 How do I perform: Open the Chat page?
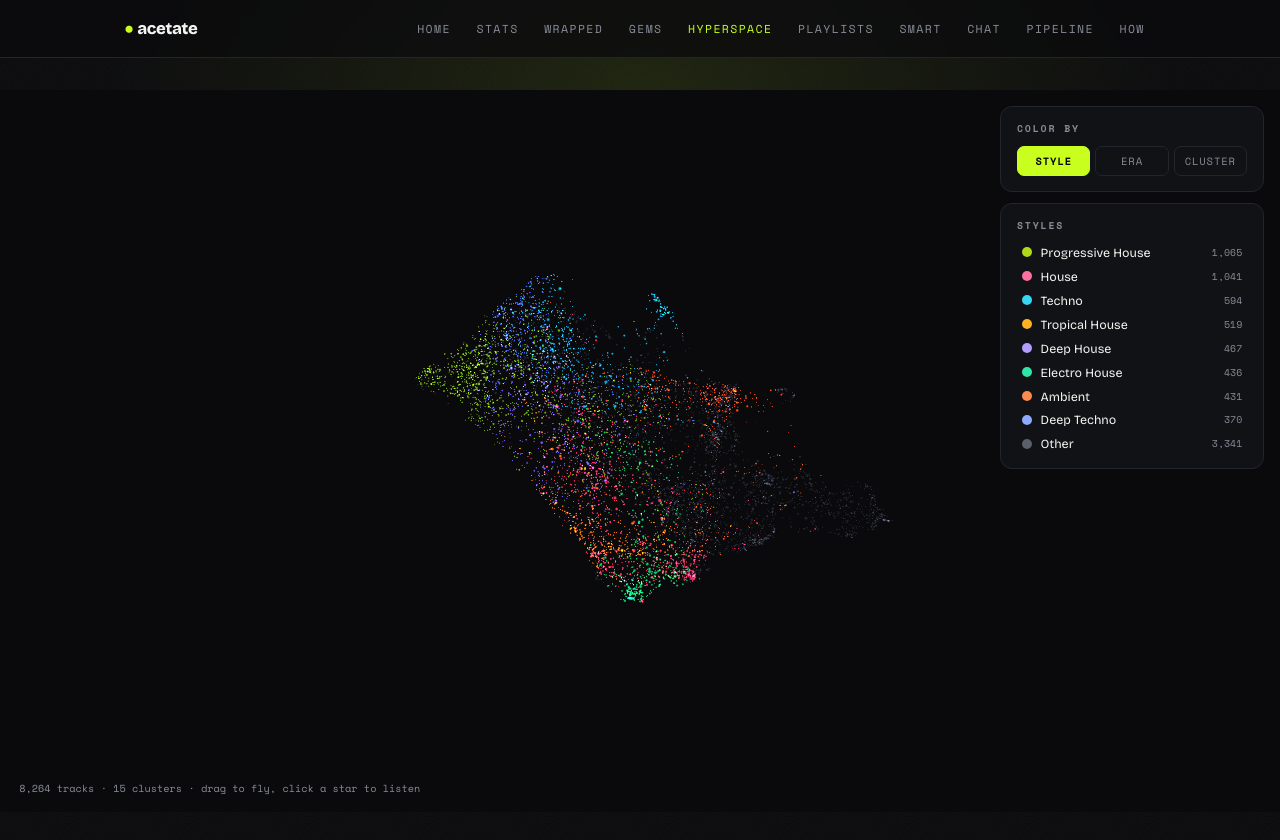983,29
